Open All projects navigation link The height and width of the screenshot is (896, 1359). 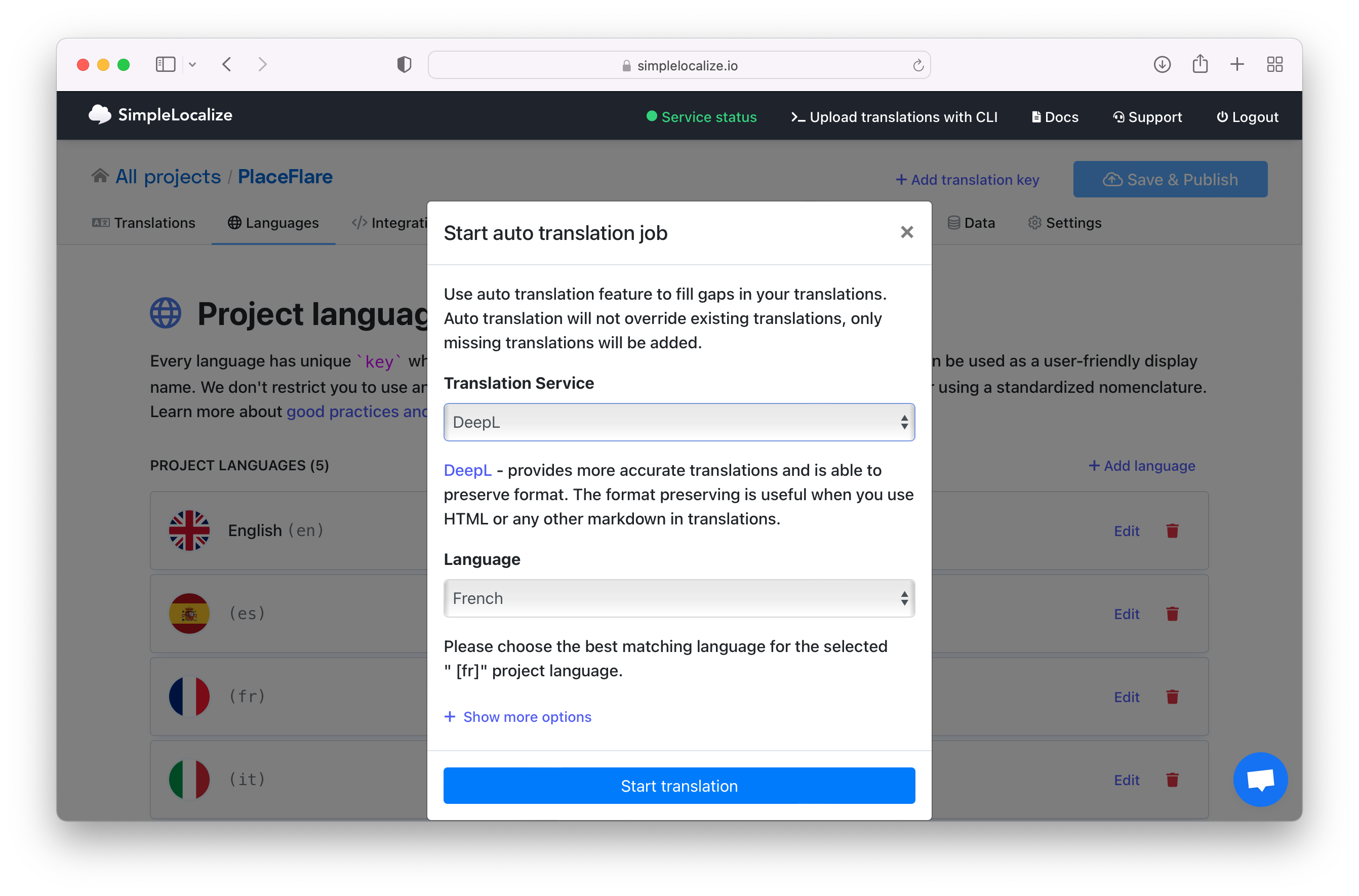click(167, 176)
